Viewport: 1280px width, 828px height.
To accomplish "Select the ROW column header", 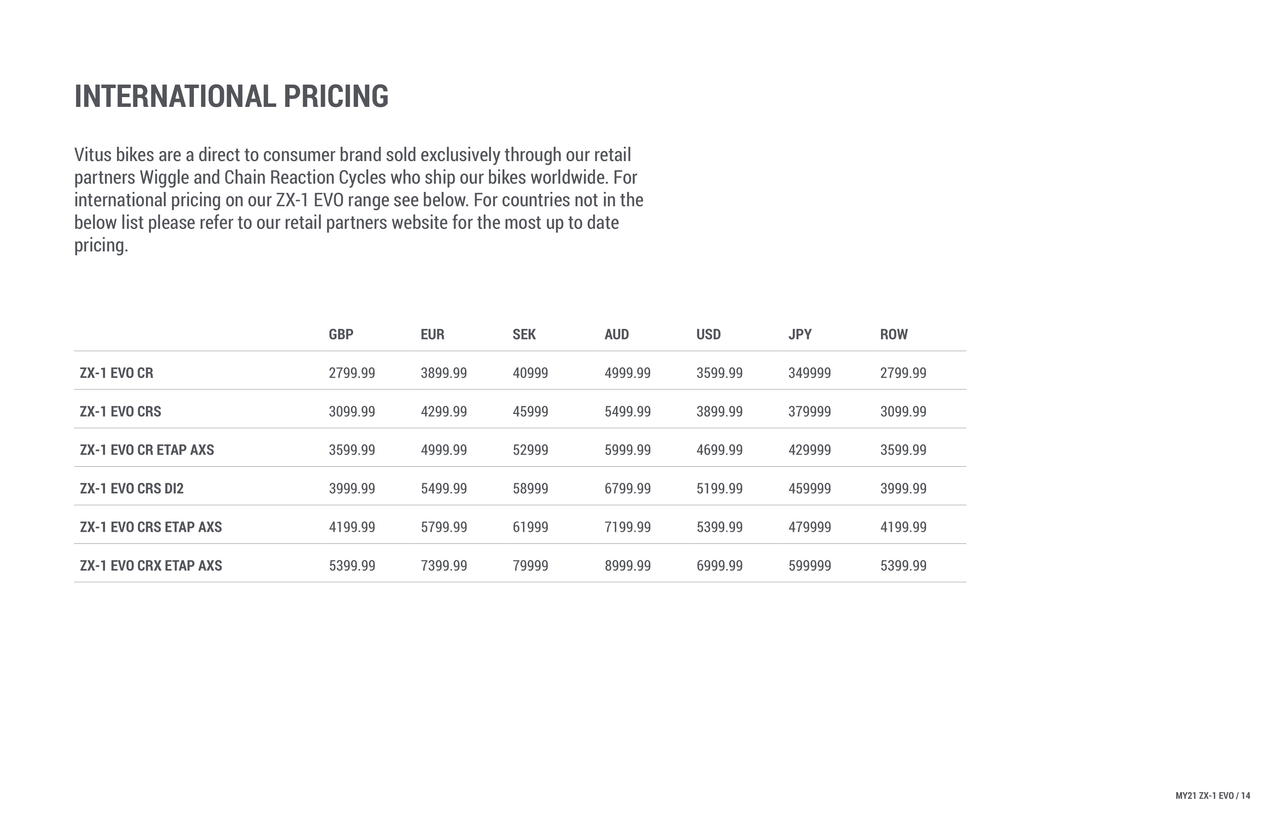I will coord(894,334).
